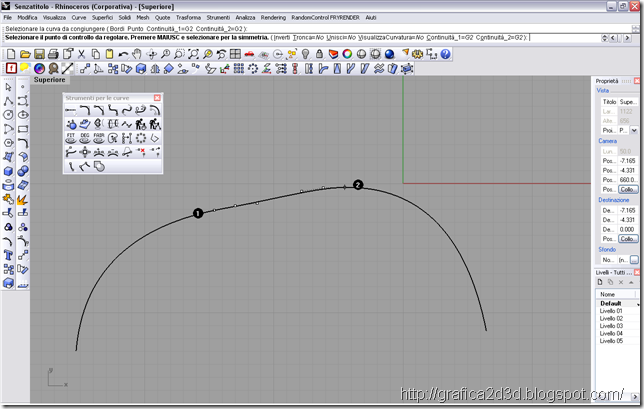The height and width of the screenshot is (409, 644).
Task: Select Livello 05 in layer list
Action: click(x=611, y=341)
